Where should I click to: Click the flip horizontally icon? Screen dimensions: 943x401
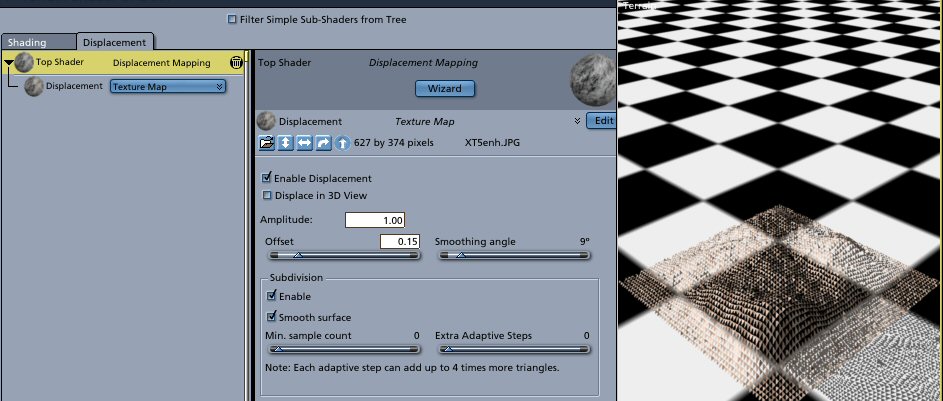click(304, 143)
